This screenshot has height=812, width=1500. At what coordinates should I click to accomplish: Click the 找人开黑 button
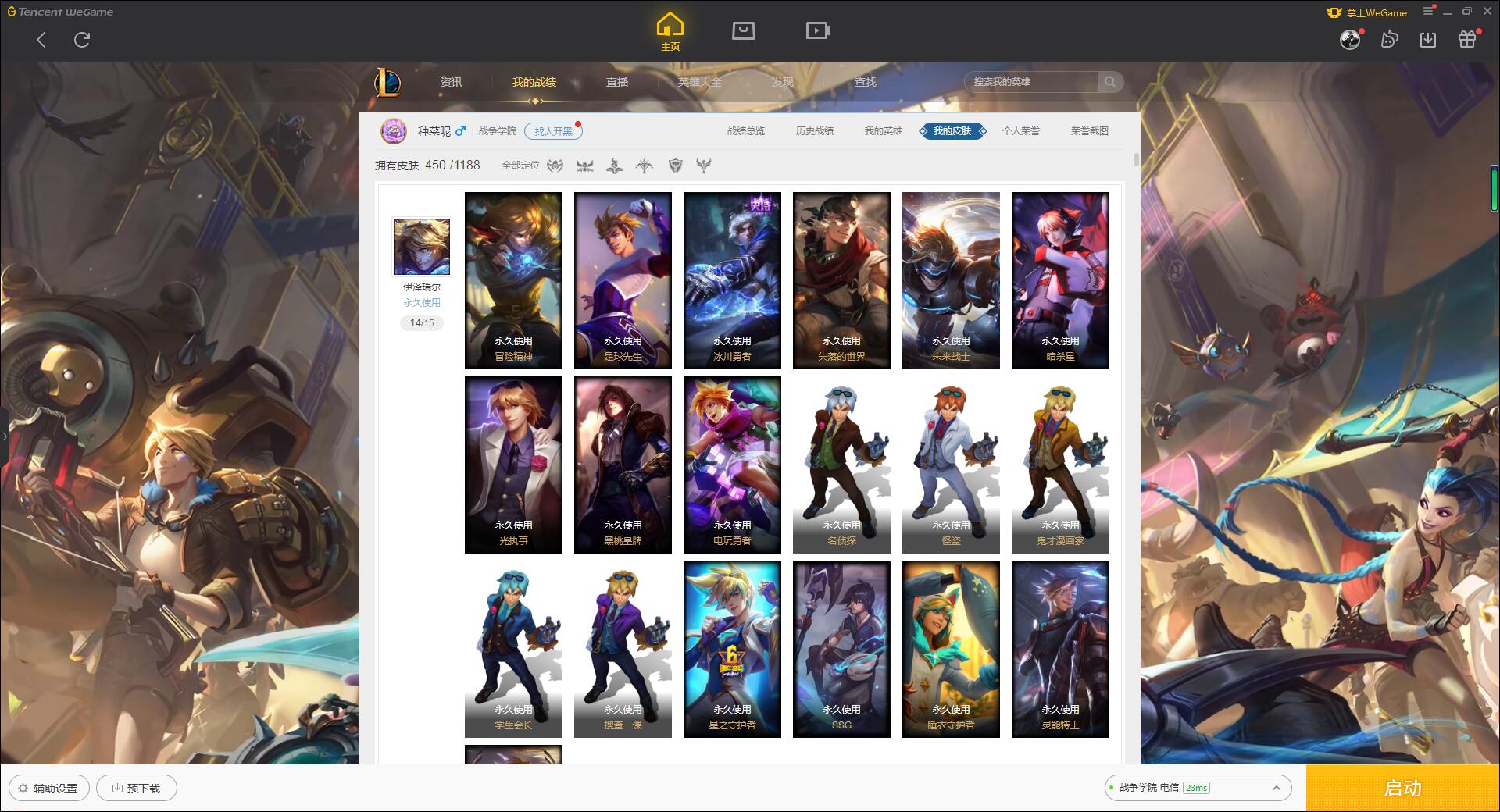553,131
